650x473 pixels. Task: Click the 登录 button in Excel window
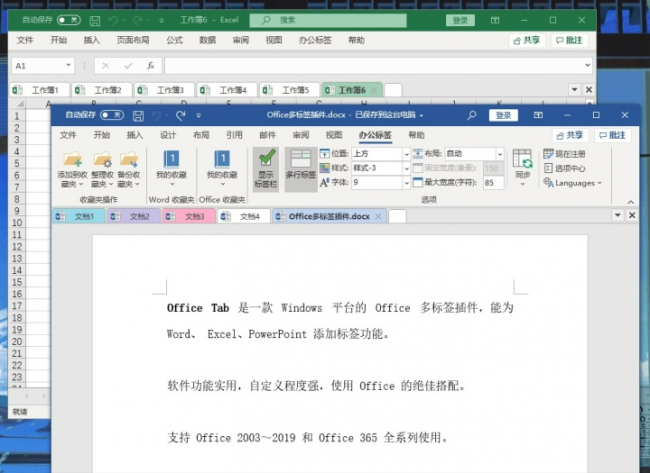pos(460,20)
